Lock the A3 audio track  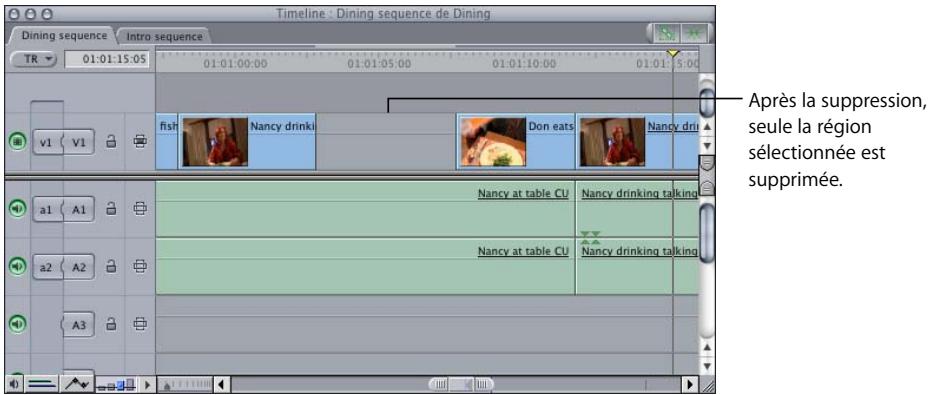coord(111,324)
